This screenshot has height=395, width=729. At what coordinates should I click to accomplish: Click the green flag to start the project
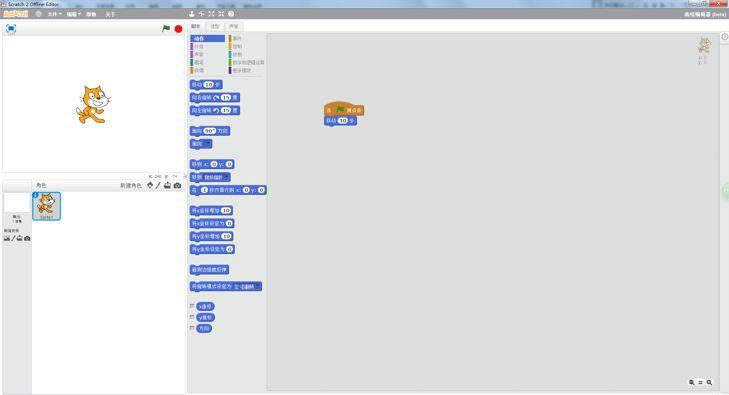click(166, 28)
